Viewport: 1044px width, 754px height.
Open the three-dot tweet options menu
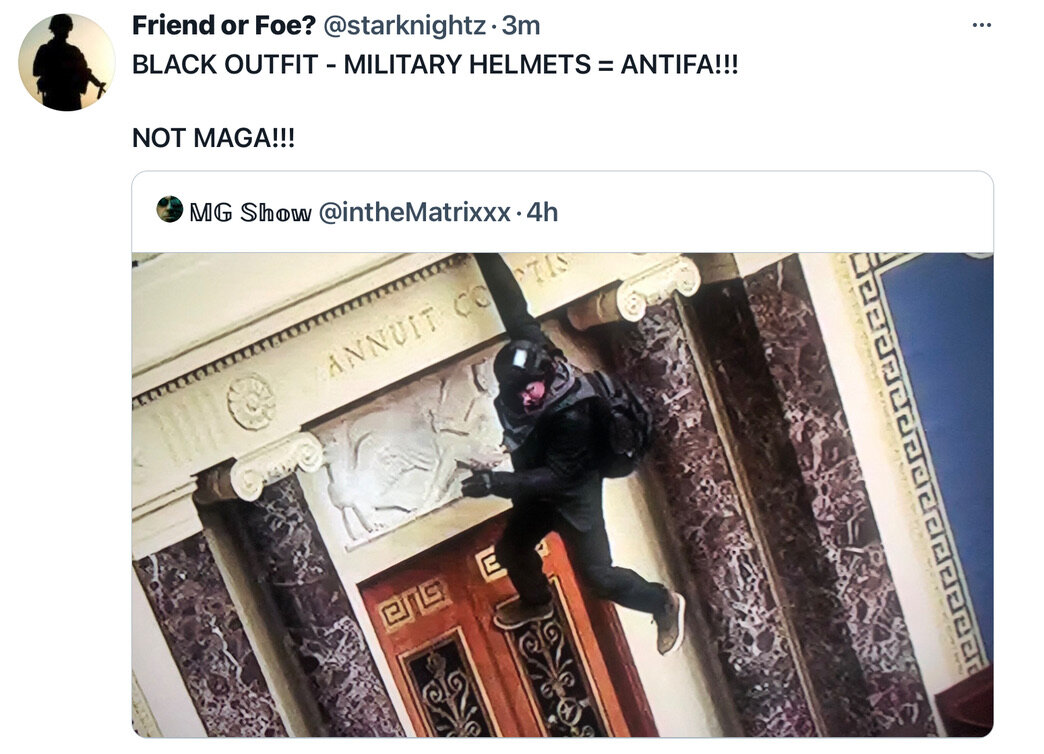pyautogui.click(x=981, y=25)
